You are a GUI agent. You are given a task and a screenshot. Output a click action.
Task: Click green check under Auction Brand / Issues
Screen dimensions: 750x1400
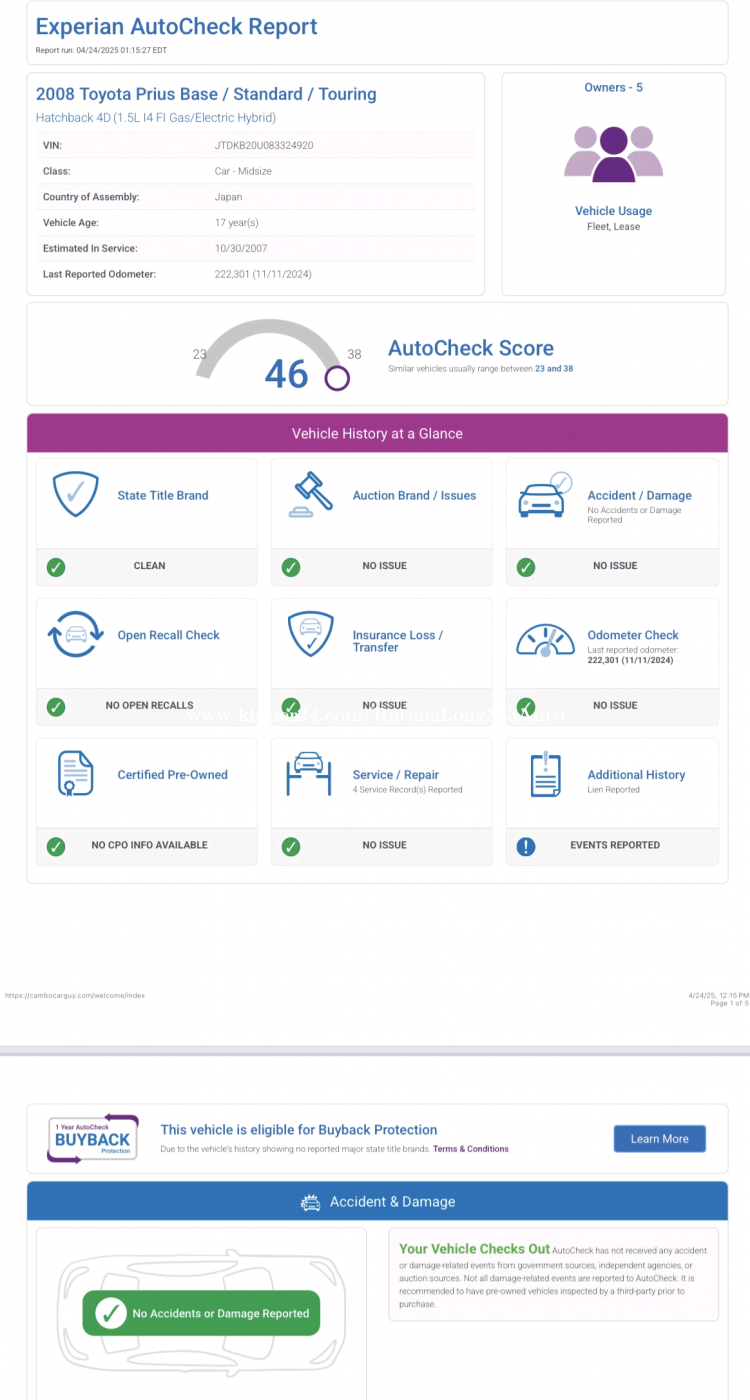[x=291, y=567]
